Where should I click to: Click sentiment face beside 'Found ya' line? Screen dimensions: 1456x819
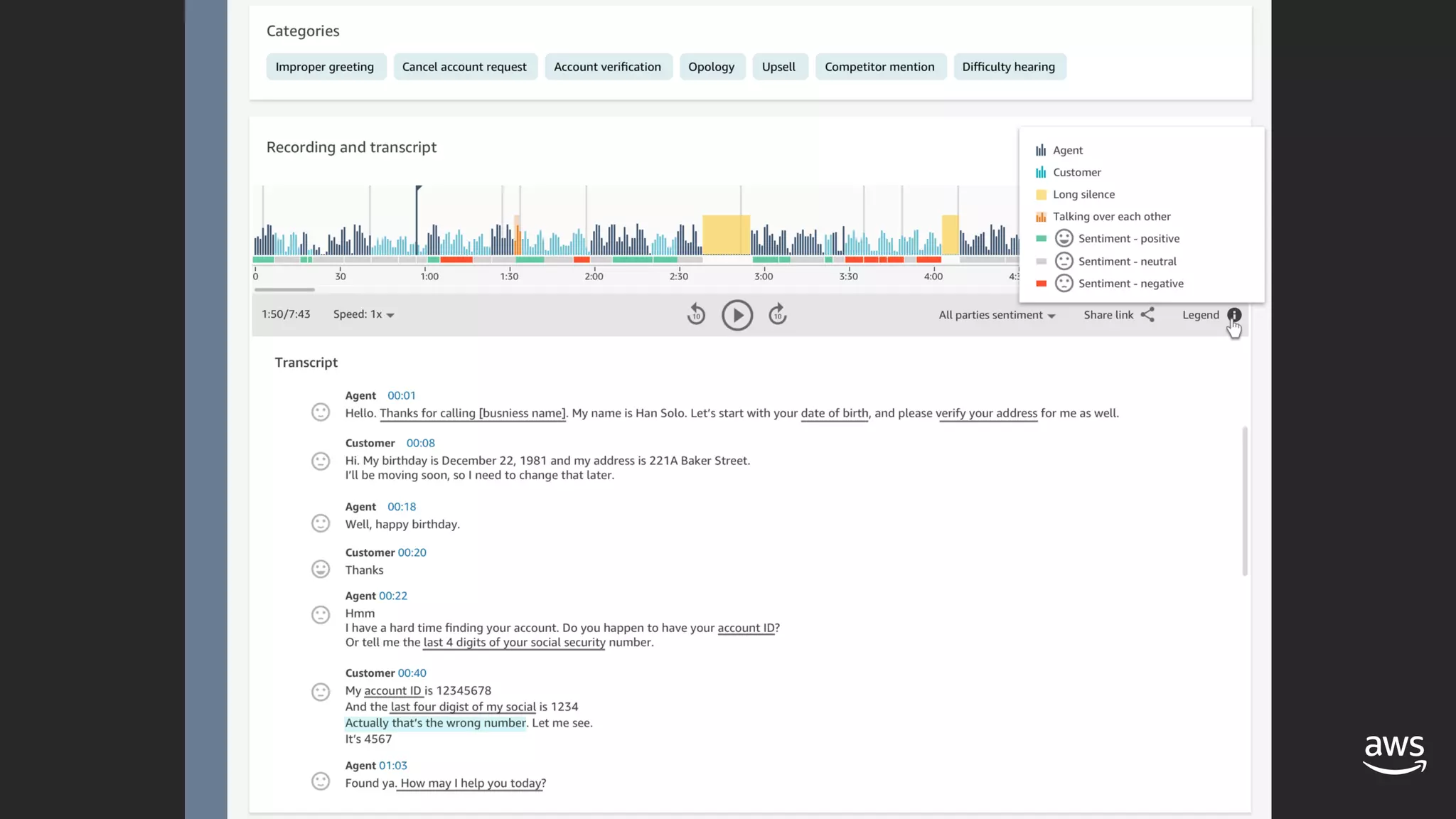[321, 782]
